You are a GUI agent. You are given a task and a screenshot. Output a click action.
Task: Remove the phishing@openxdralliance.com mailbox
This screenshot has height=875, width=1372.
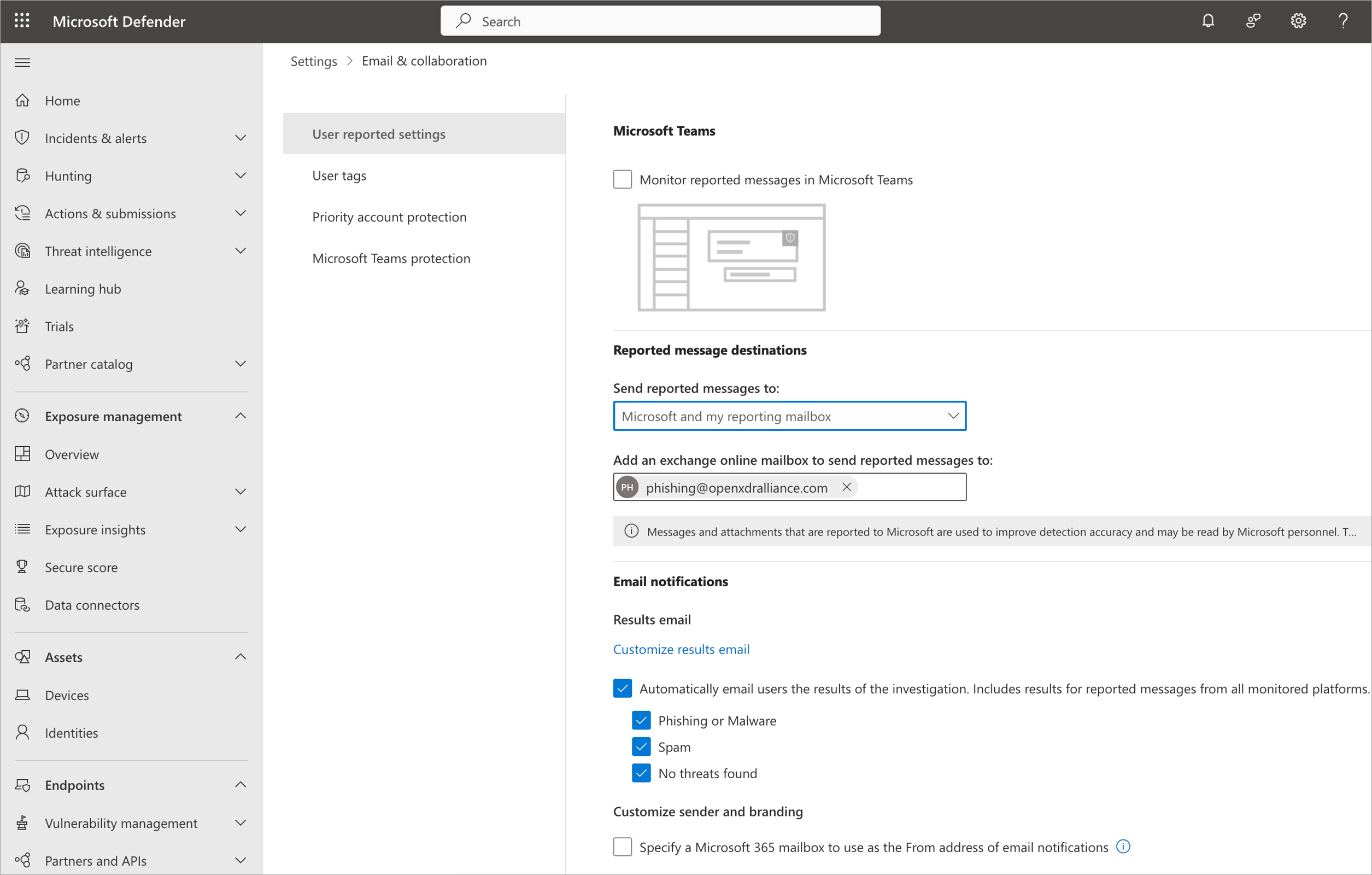click(x=846, y=487)
